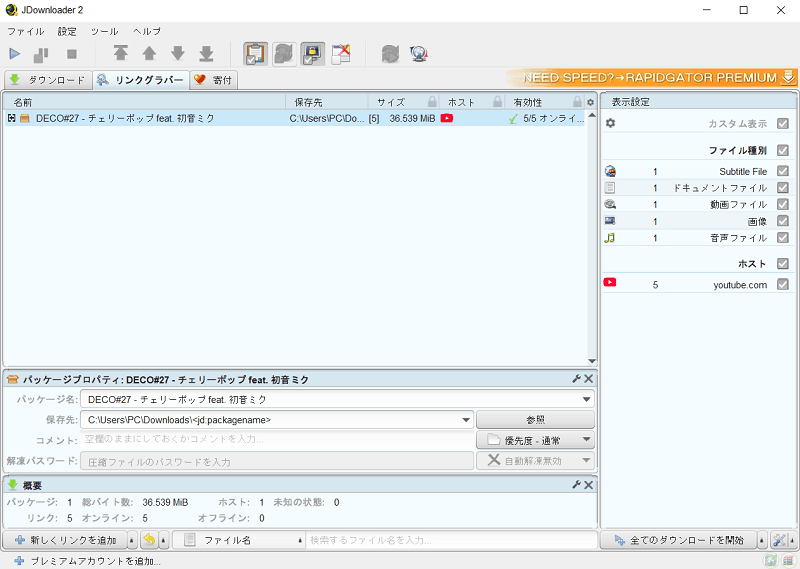This screenshot has width=800, height=569.
Task: Click the ホスト column lock icon
Action: pos(497,102)
